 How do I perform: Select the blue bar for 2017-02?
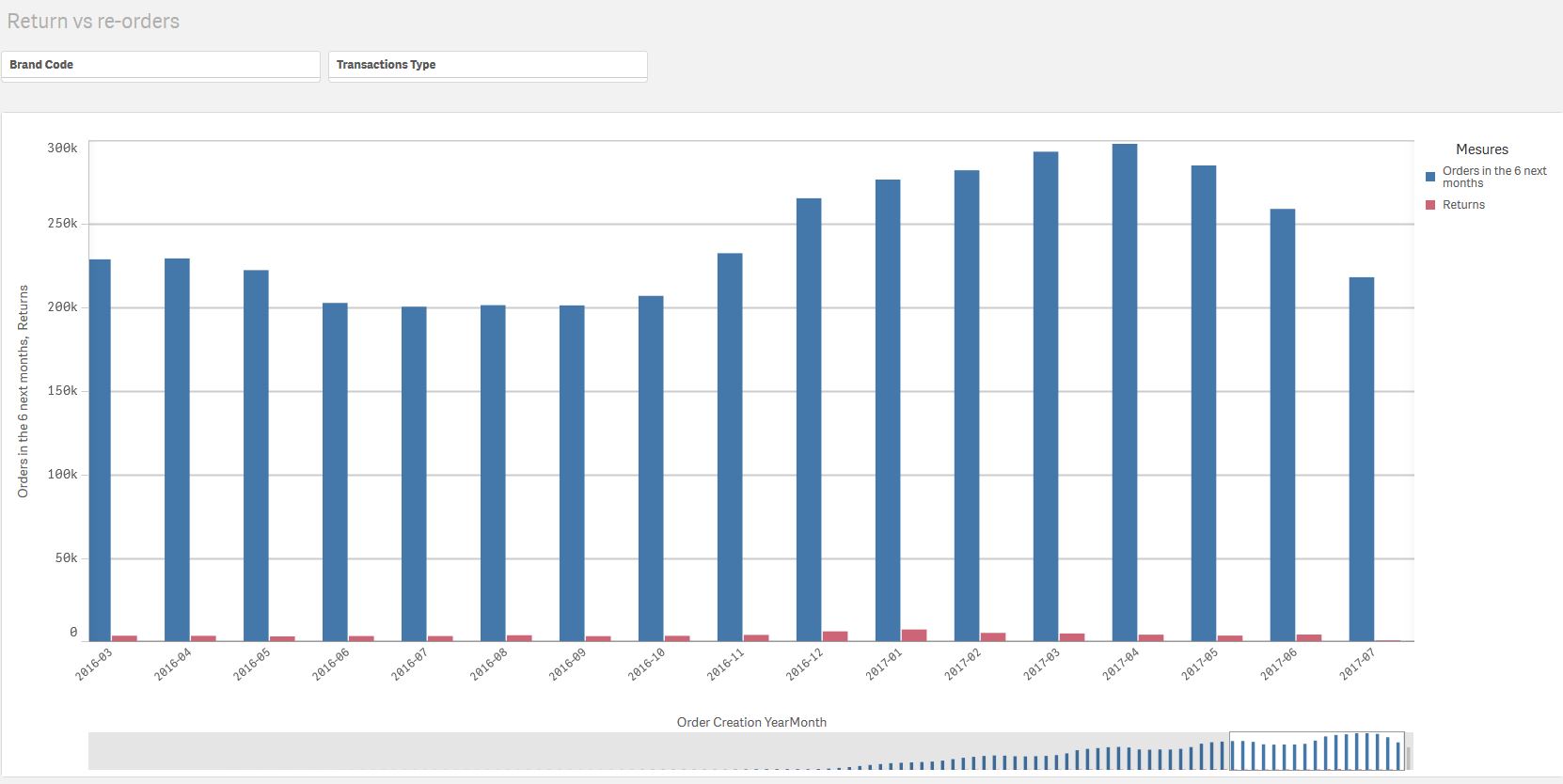[x=967, y=405]
